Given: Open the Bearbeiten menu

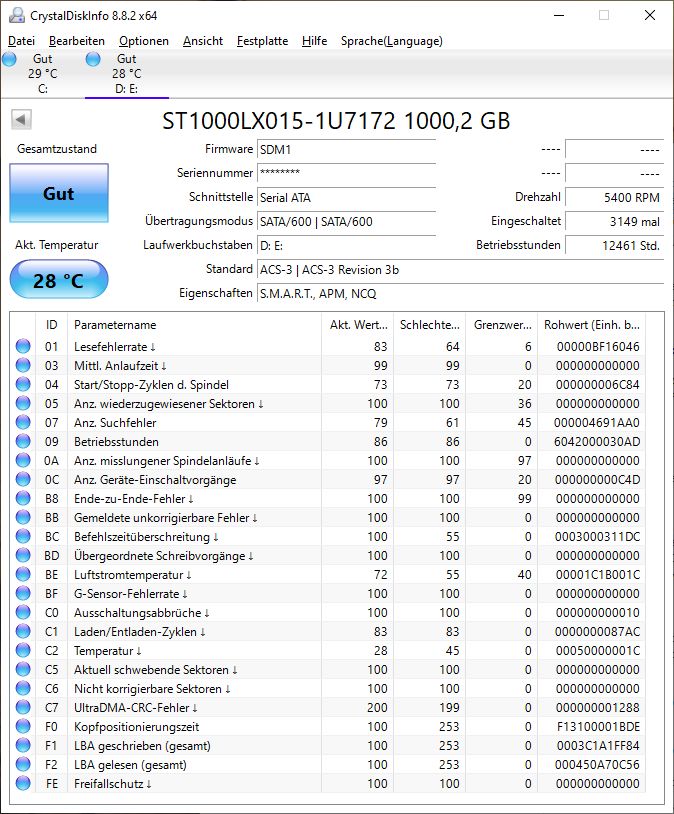Looking at the screenshot, I should point(77,41).
